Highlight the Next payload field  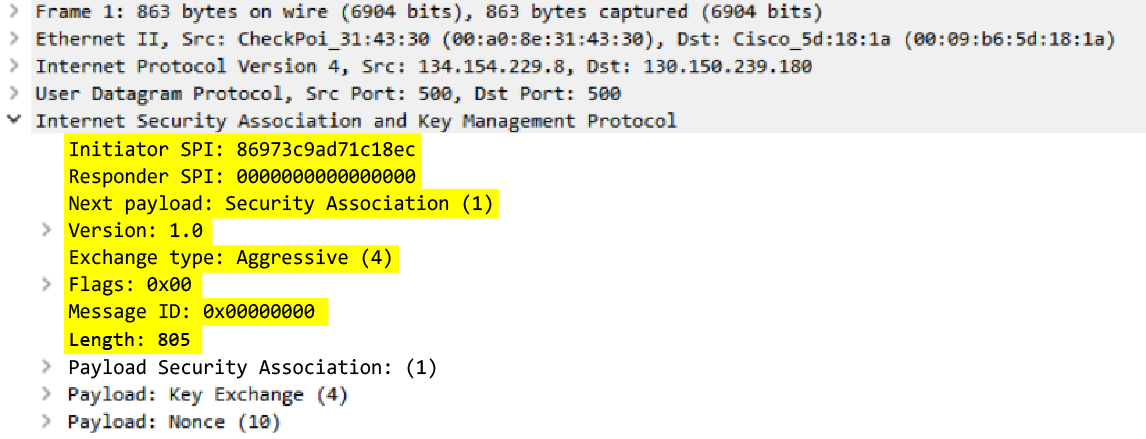[281, 204]
